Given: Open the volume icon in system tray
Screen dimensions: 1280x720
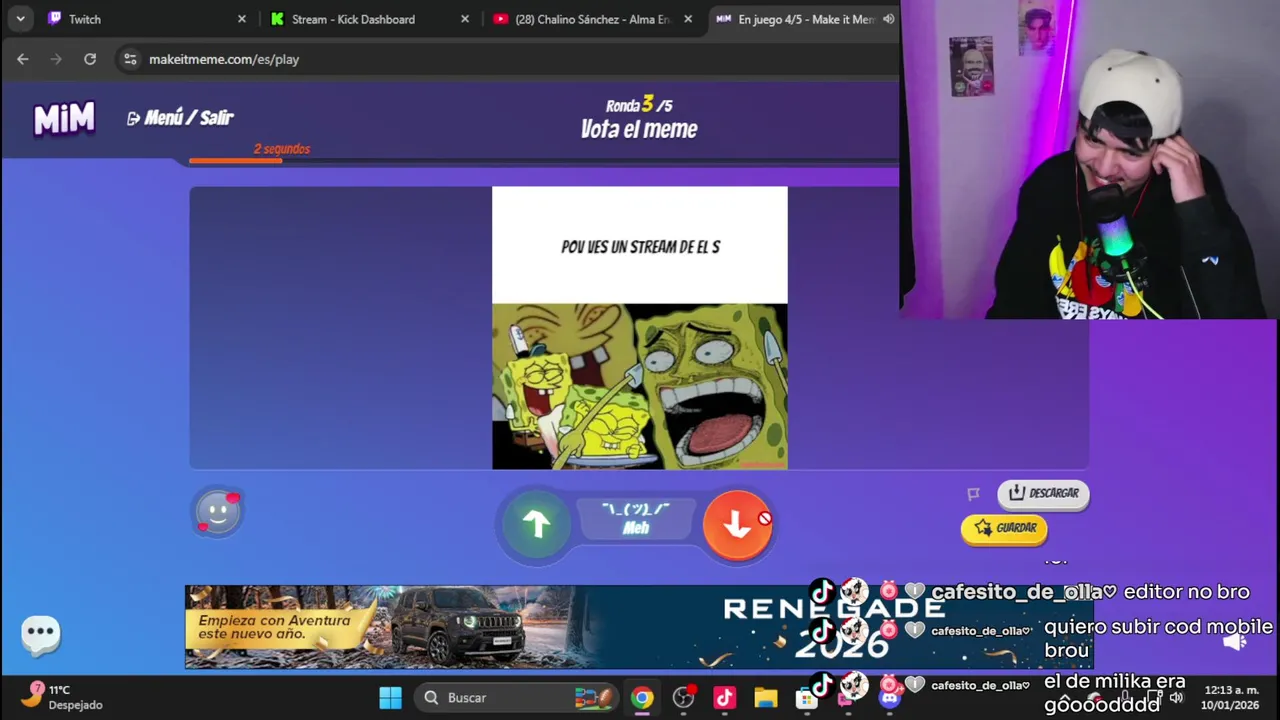Looking at the screenshot, I should pos(1177,697).
